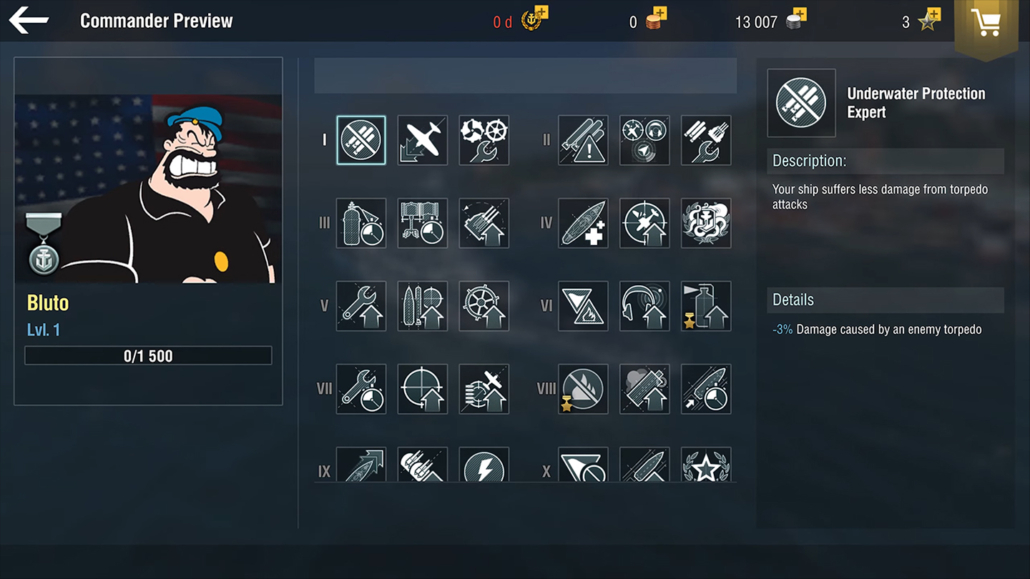Select the crosshair upgrade skill in tier VII
The width and height of the screenshot is (1030, 579).
[422, 389]
